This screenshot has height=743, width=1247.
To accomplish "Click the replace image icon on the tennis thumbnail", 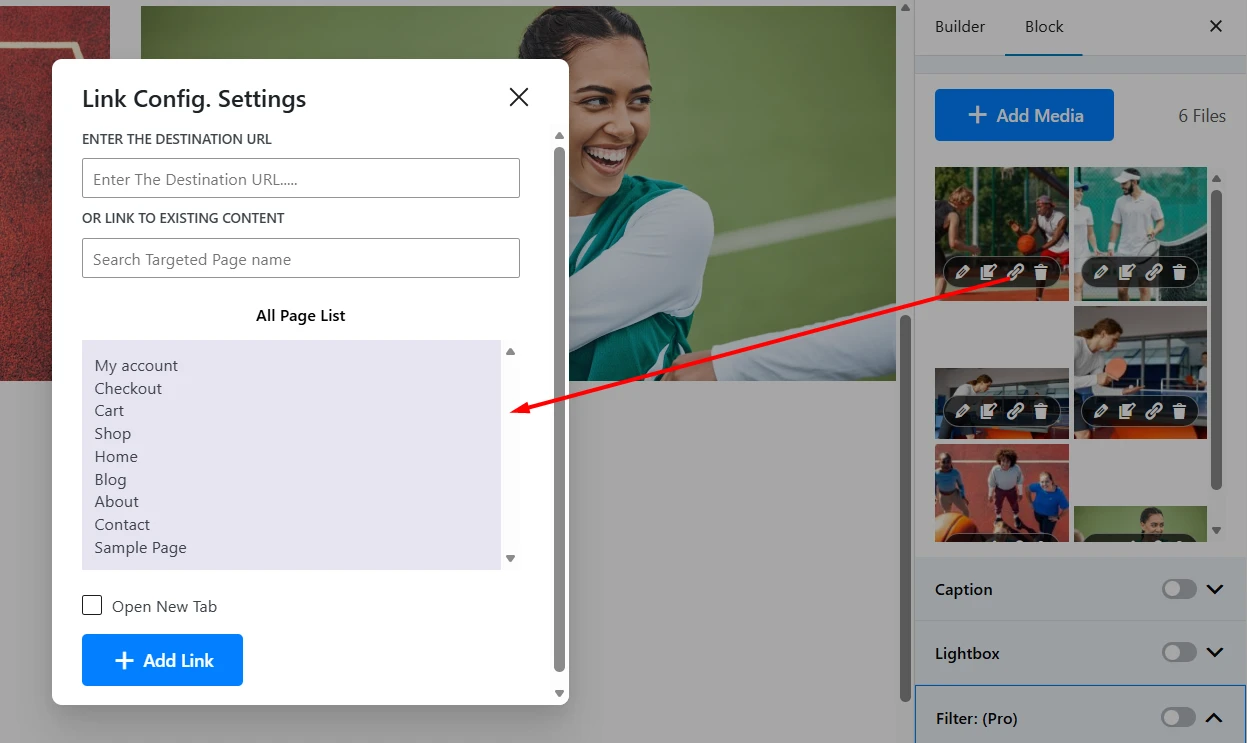I will click(1128, 271).
